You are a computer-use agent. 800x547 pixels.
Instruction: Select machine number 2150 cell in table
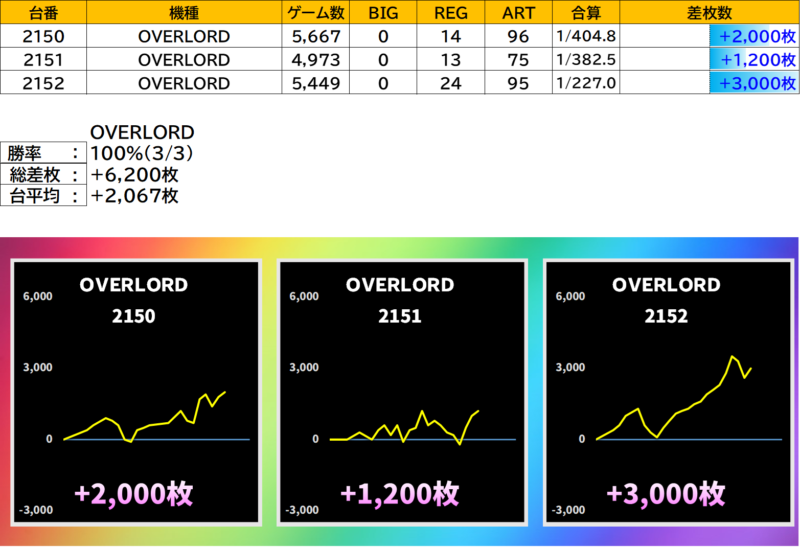pos(43,36)
